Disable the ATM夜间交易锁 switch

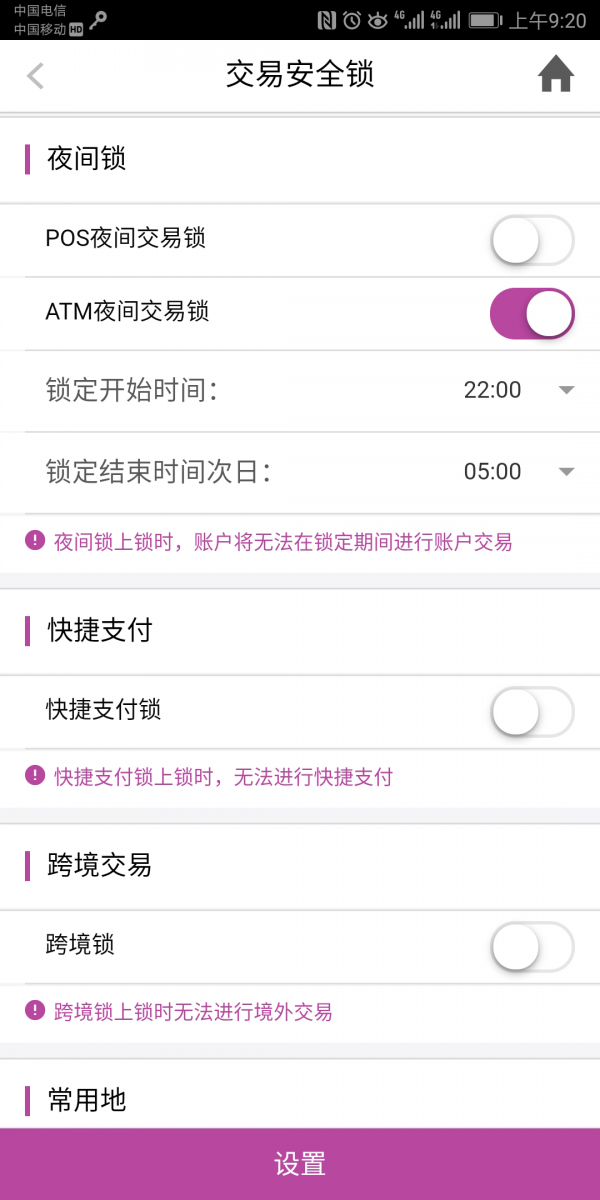point(532,313)
